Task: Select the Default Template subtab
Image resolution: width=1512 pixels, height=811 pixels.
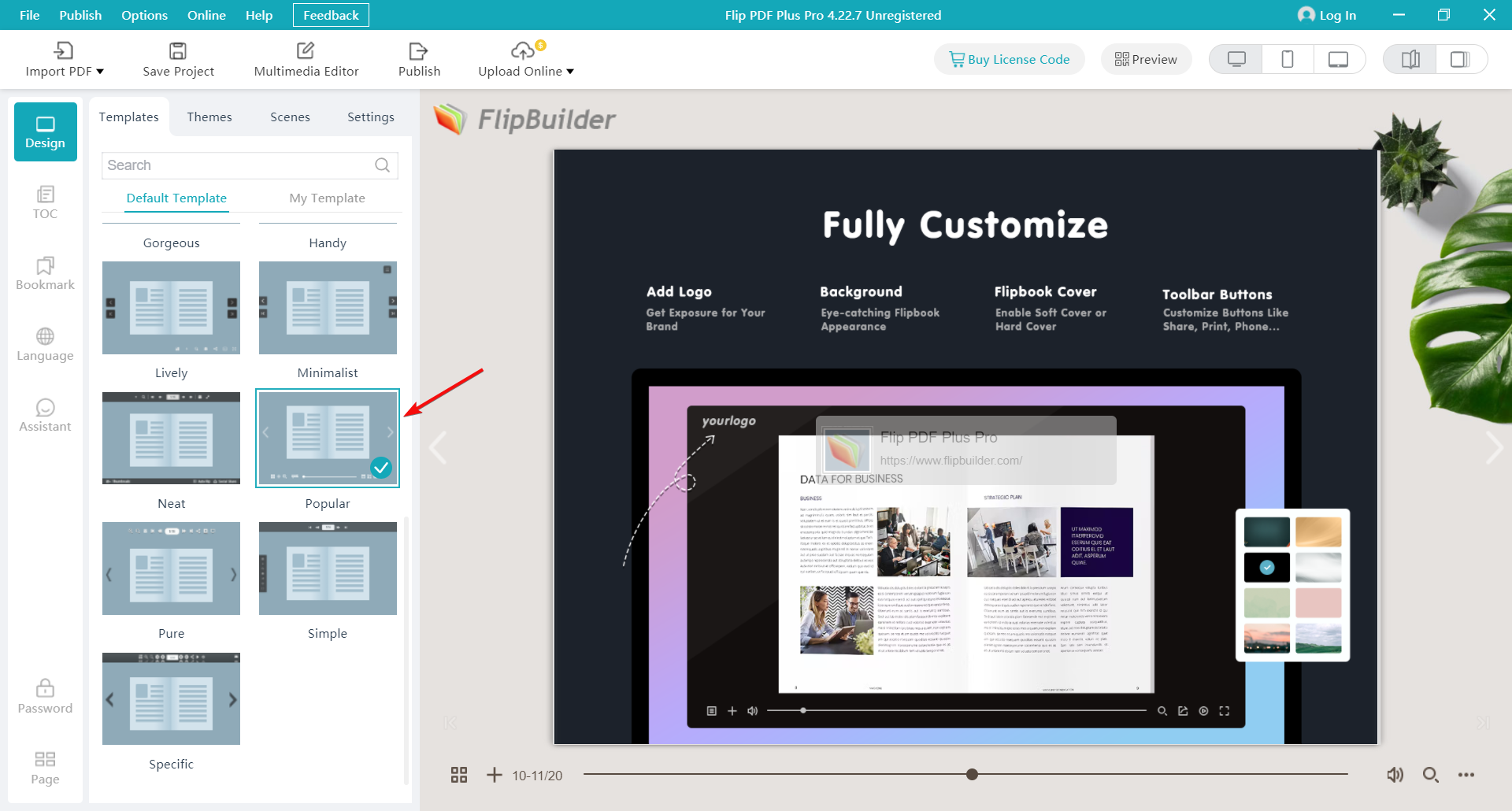Action: (176, 198)
